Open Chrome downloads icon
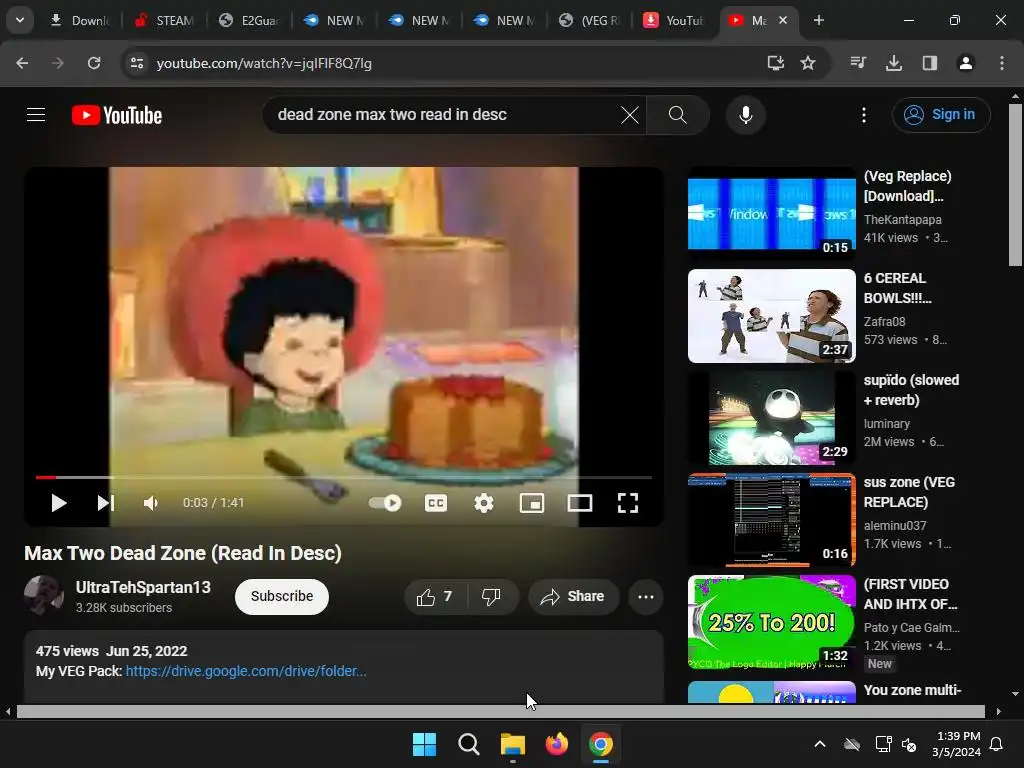Image resolution: width=1024 pixels, height=768 pixels. 893,63
